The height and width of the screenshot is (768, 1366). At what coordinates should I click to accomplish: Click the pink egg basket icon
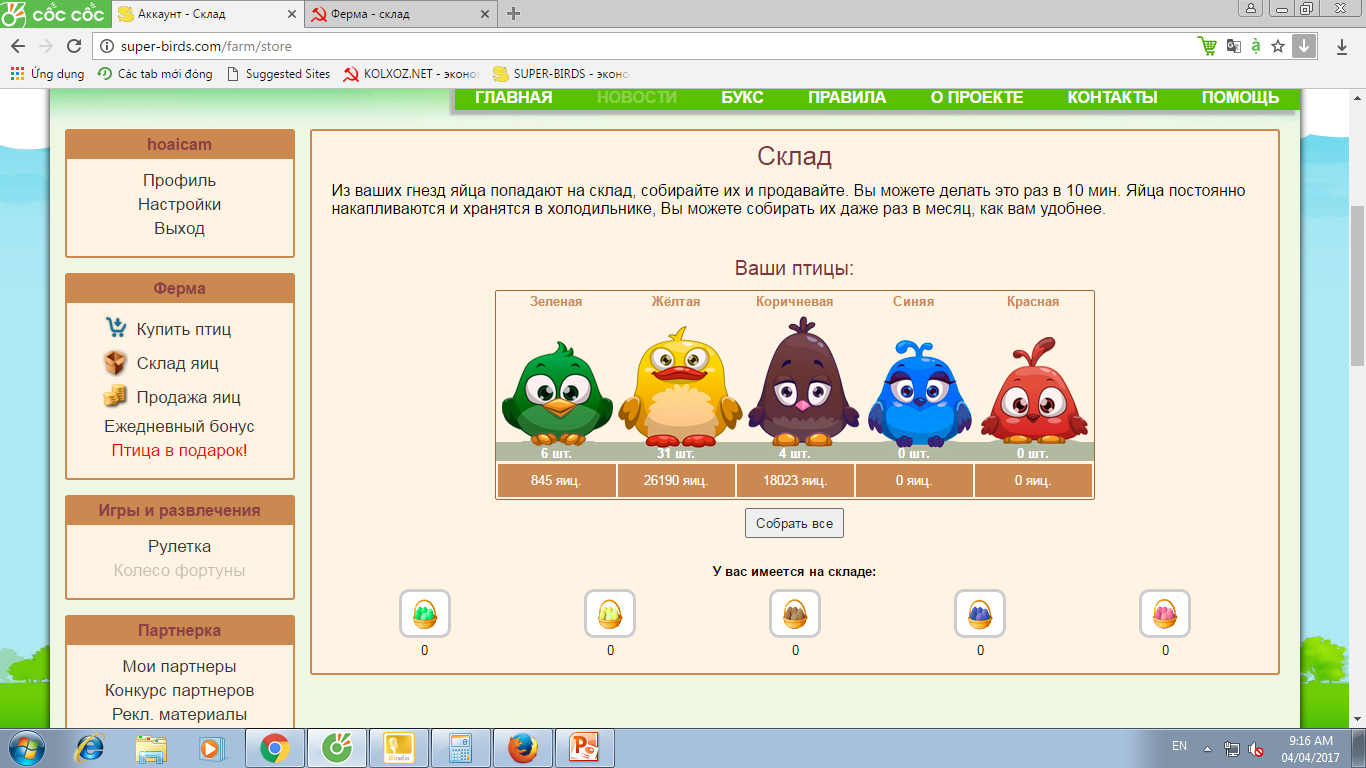tap(1165, 613)
